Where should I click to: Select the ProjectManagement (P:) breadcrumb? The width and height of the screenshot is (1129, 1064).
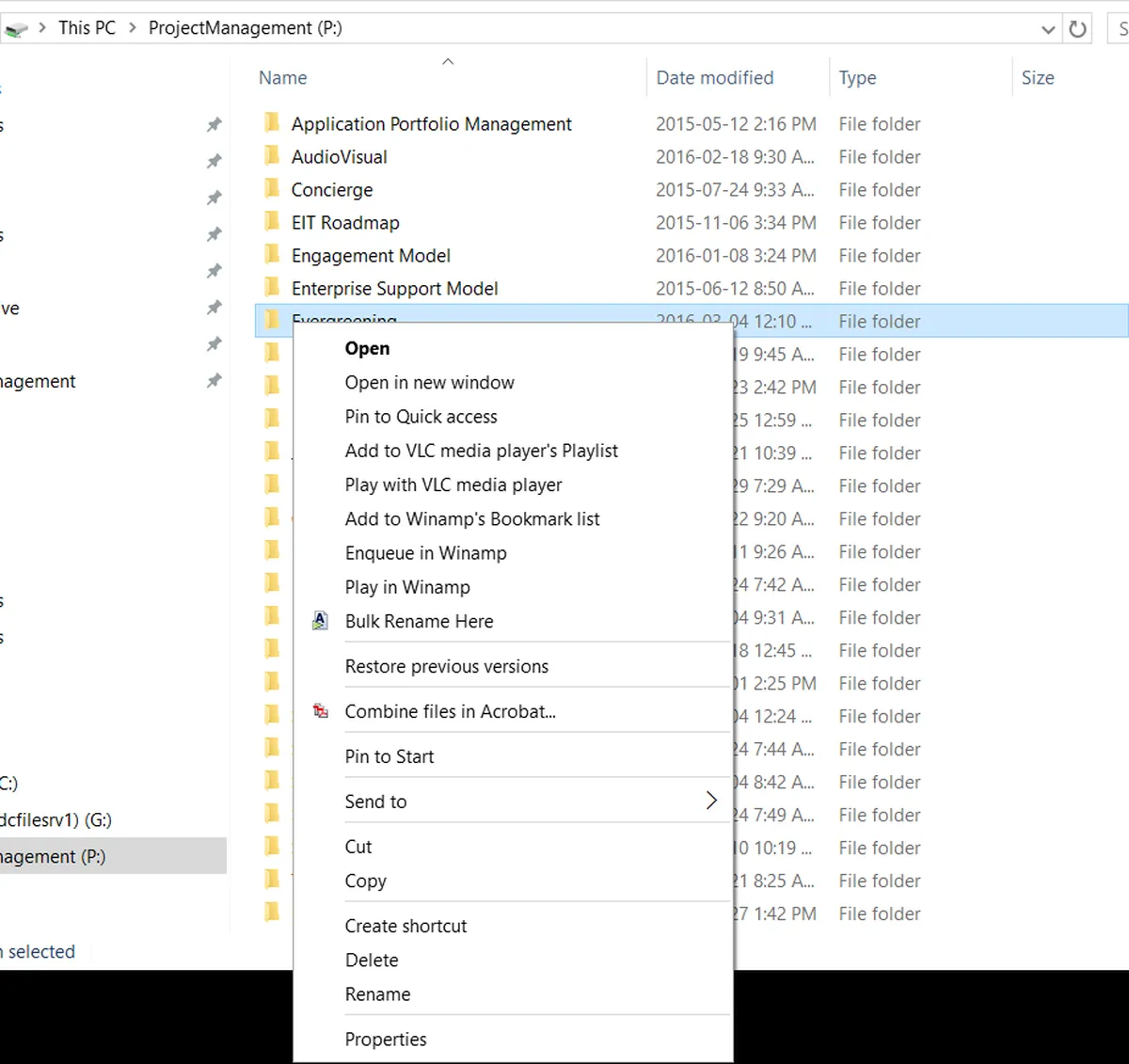(x=245, y=28)
